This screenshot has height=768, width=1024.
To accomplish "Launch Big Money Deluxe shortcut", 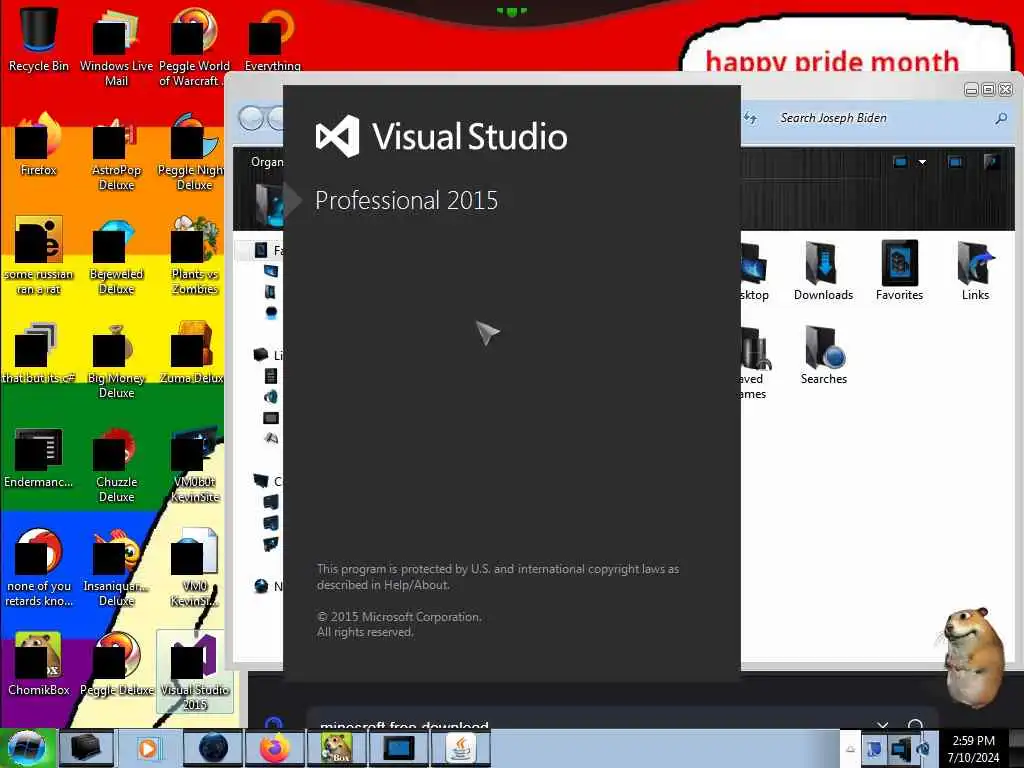I will tap(116, 359).
